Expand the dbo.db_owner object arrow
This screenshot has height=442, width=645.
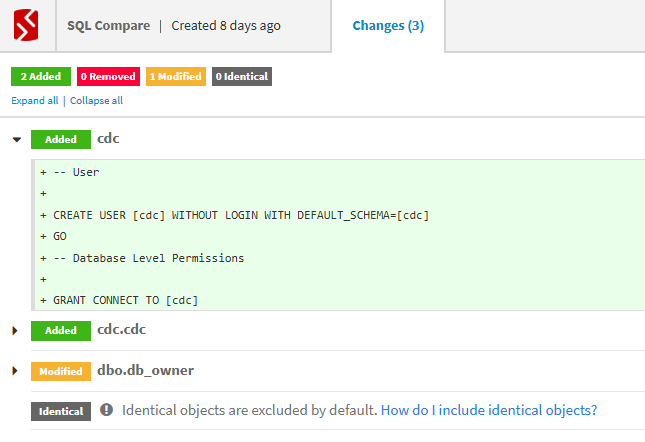(15, 371)
